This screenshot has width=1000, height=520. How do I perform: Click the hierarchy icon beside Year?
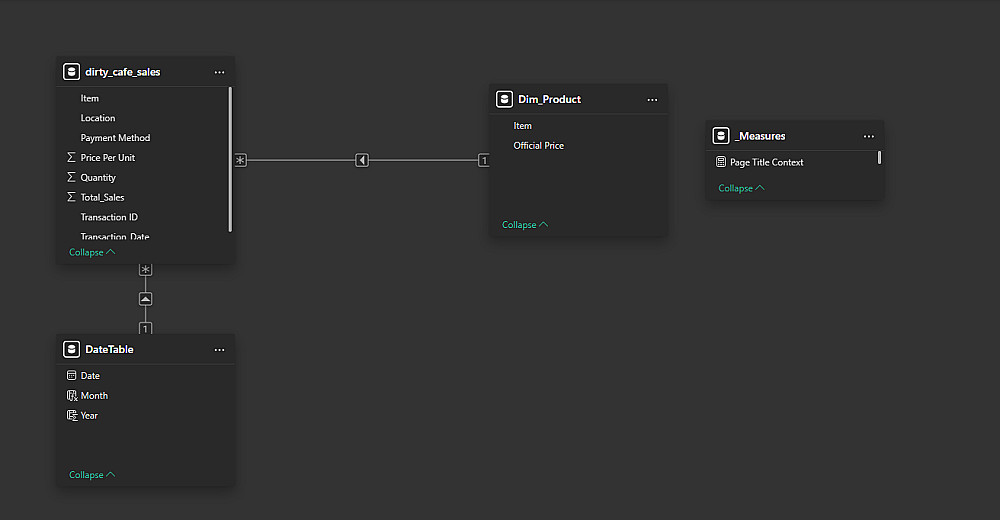(x=71, y=416)
